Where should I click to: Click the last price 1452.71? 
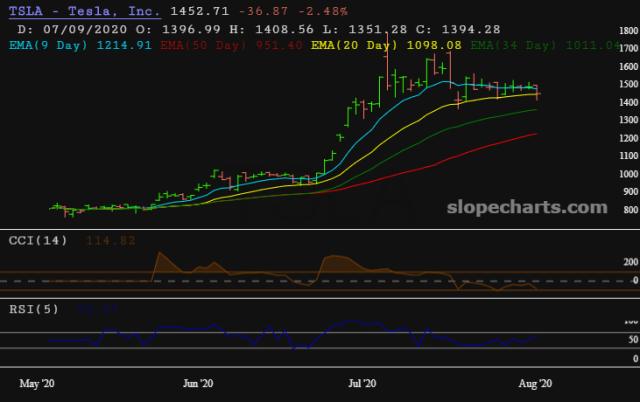(x=200, y=11)
